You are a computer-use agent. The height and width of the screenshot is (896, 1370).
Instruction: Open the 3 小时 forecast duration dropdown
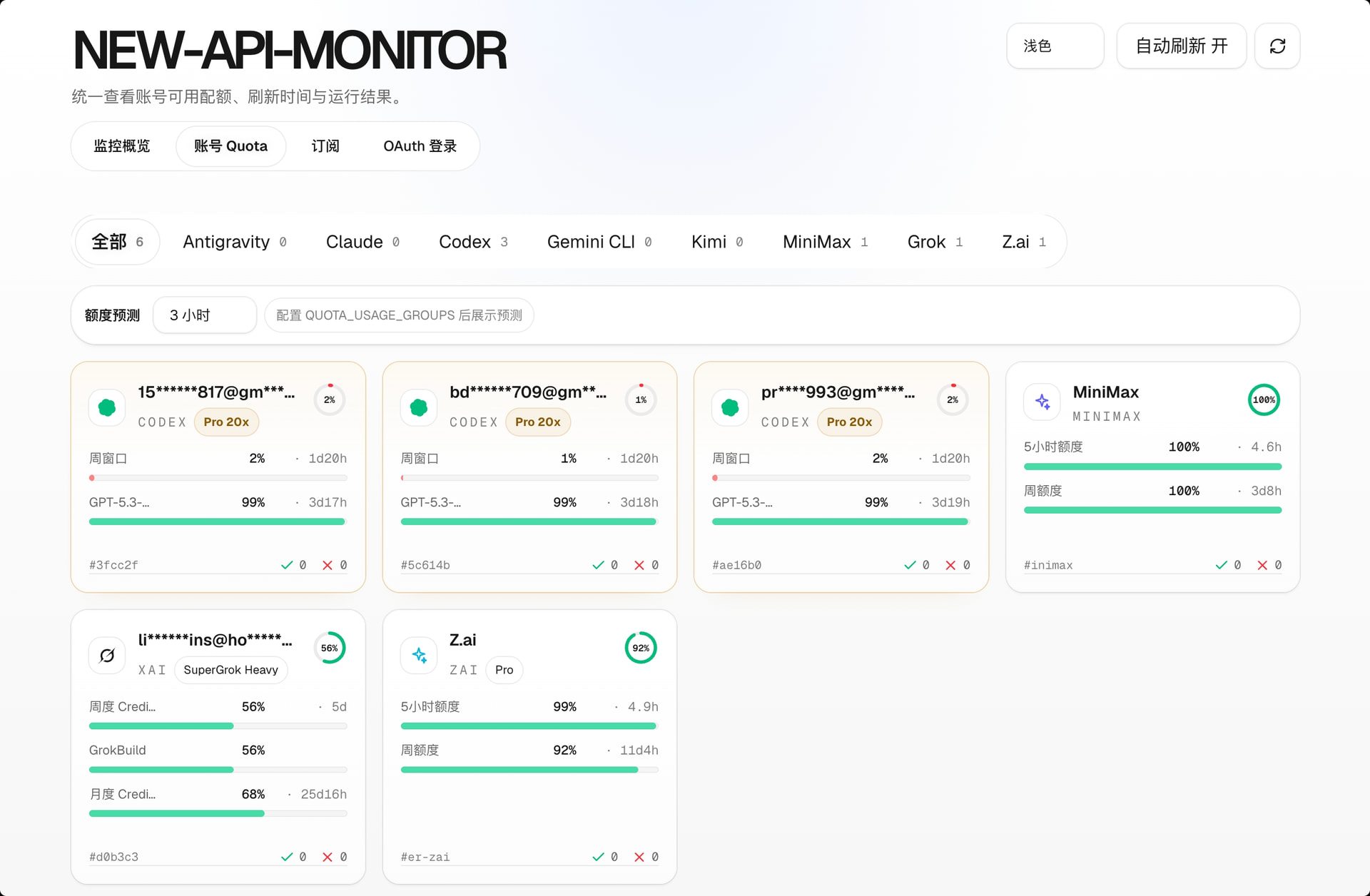point(205,315)
